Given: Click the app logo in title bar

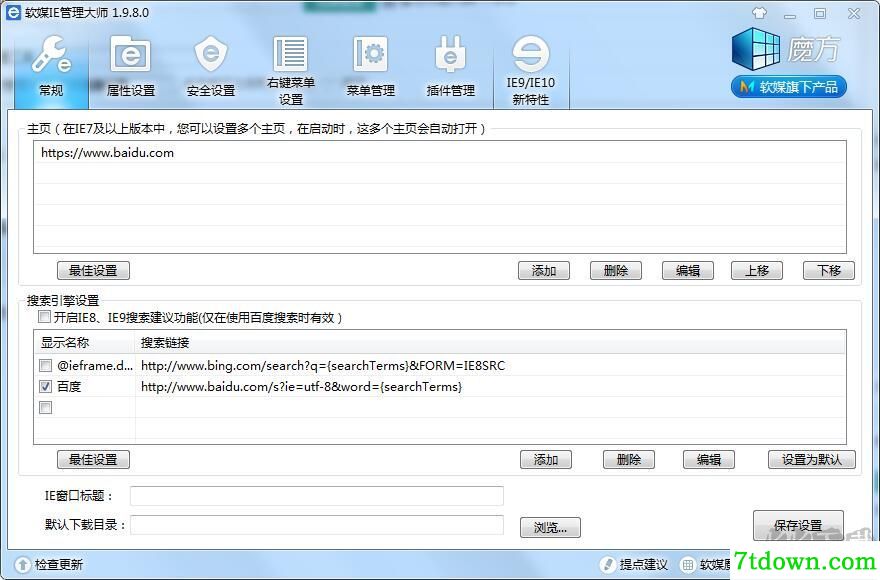Looking at the screenshot, I should pos(12,12).
